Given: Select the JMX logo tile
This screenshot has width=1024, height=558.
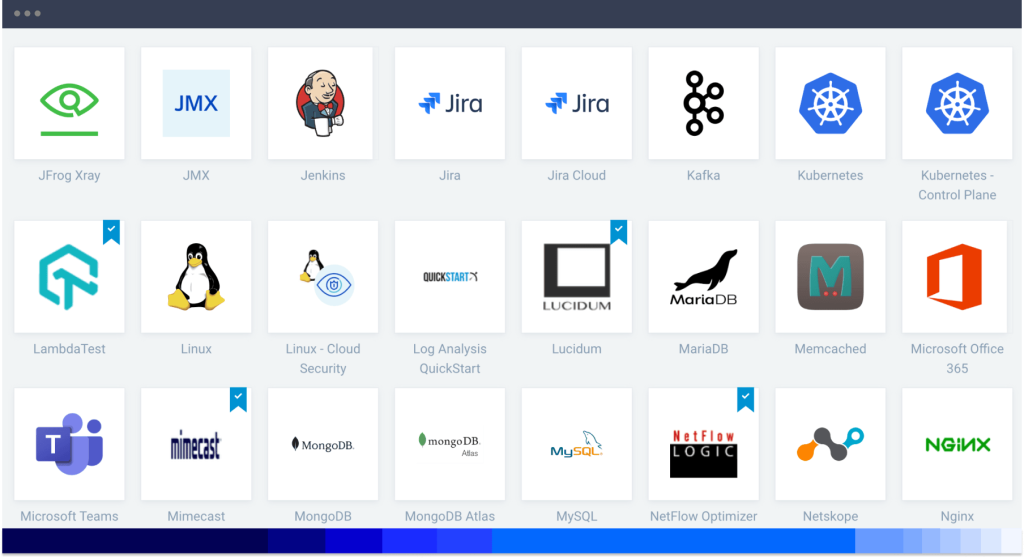Looking at the screenshot, I should pyautogui.click(x=196, y=103).
